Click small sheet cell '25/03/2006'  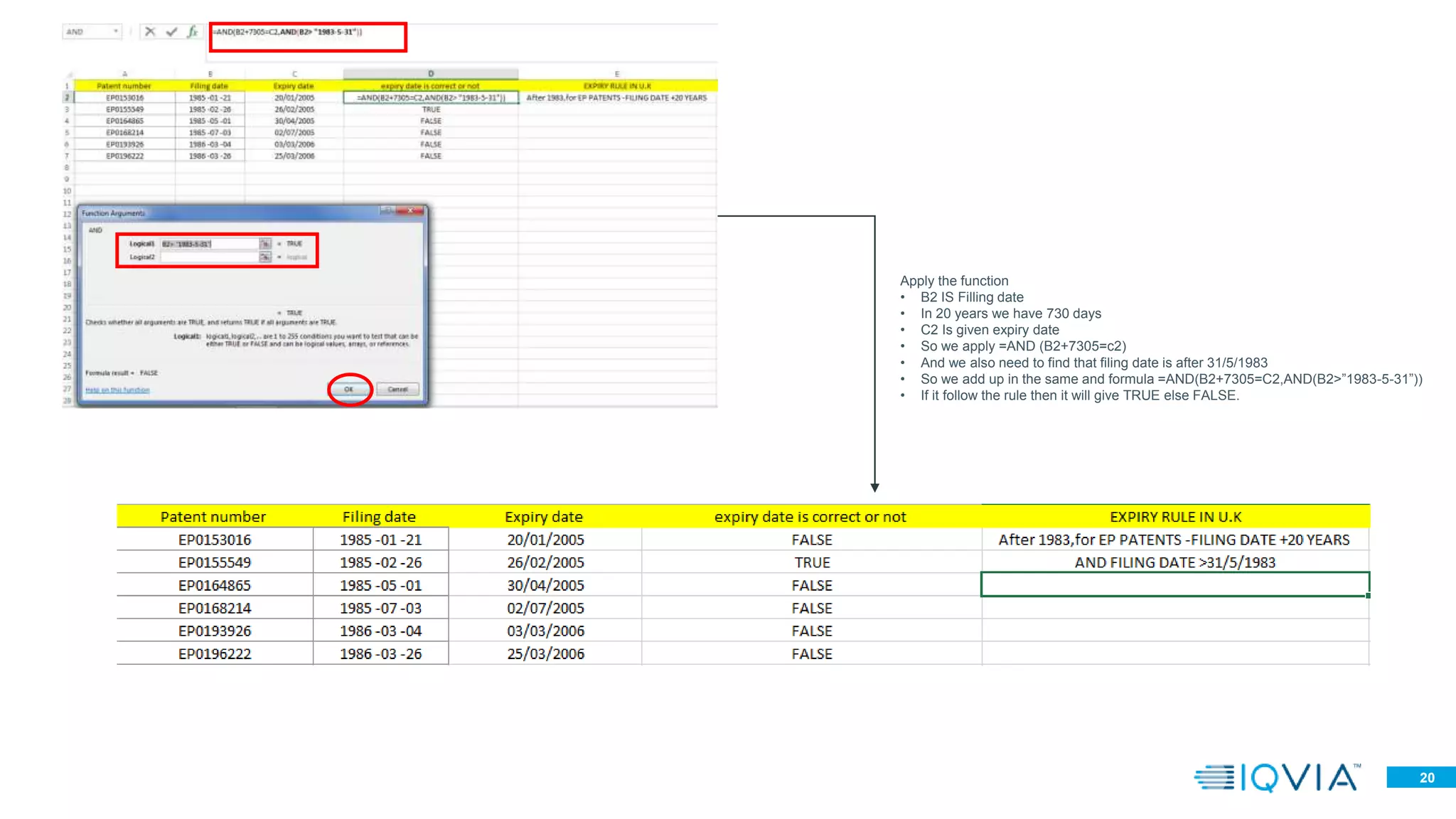click(x=294, y=156)
